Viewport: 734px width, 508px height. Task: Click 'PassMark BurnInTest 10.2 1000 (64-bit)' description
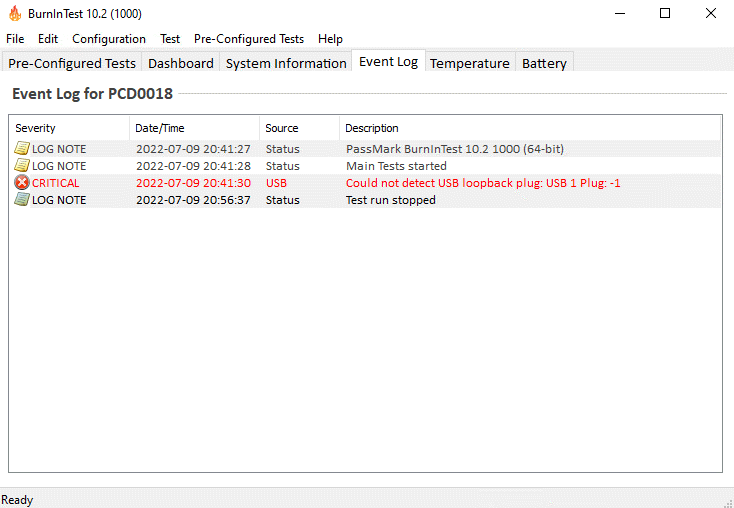455,149
